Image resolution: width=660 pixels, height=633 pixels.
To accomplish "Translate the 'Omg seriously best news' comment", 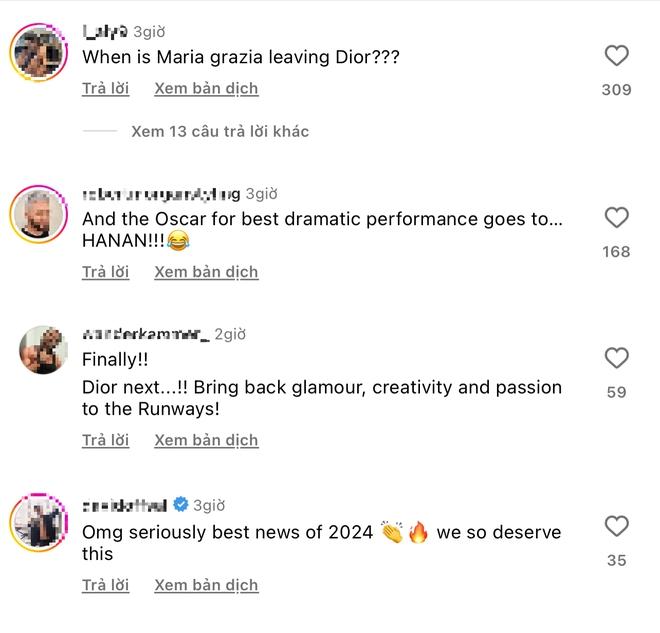I will click(x=206, y=585).
